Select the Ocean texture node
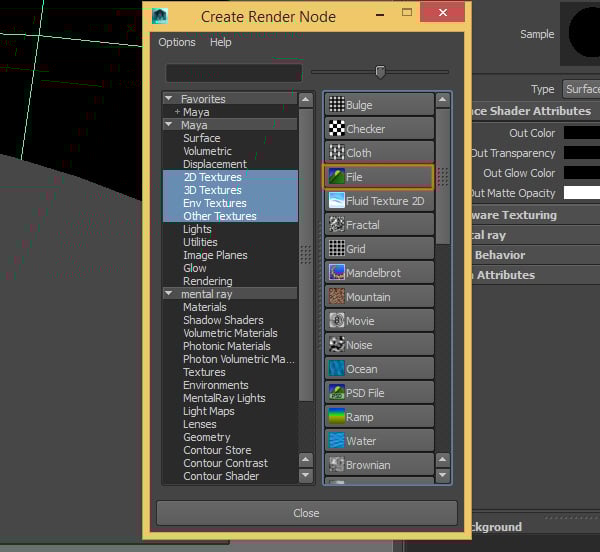This screenshot has height=552, width=600. [x=337, y=369]
